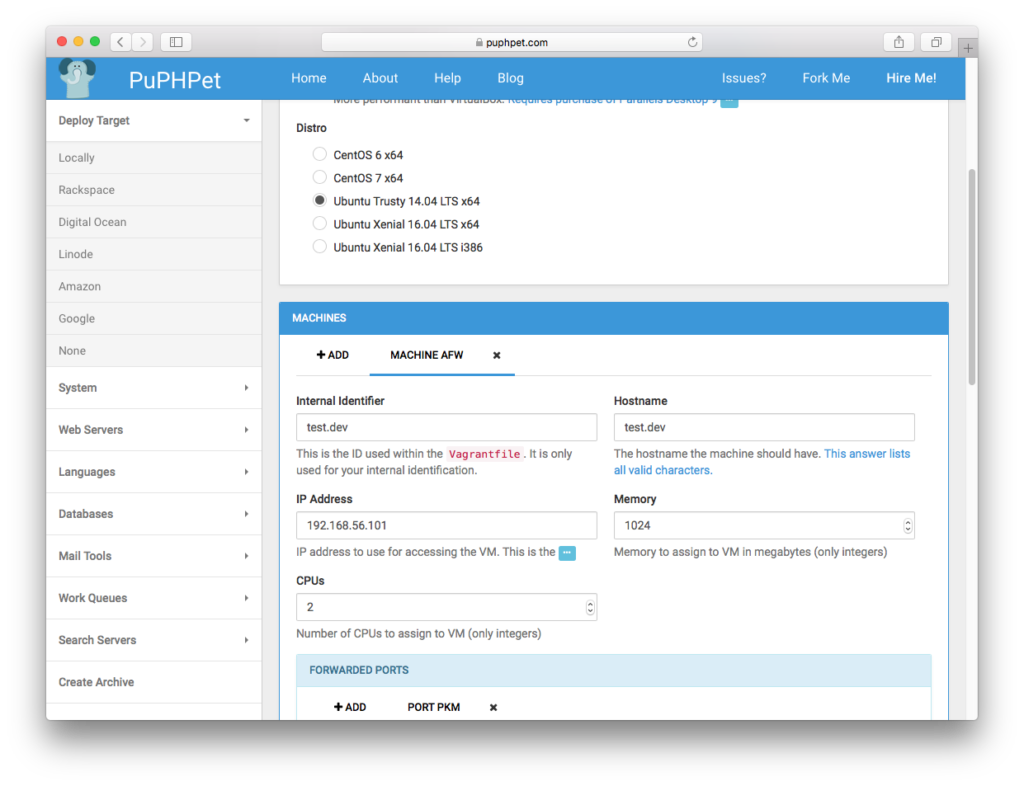Image resolution: width=1024 pixels, height=786 pixels.
Task: Close the MACHINE AFW tab
Action: (496, 355)
